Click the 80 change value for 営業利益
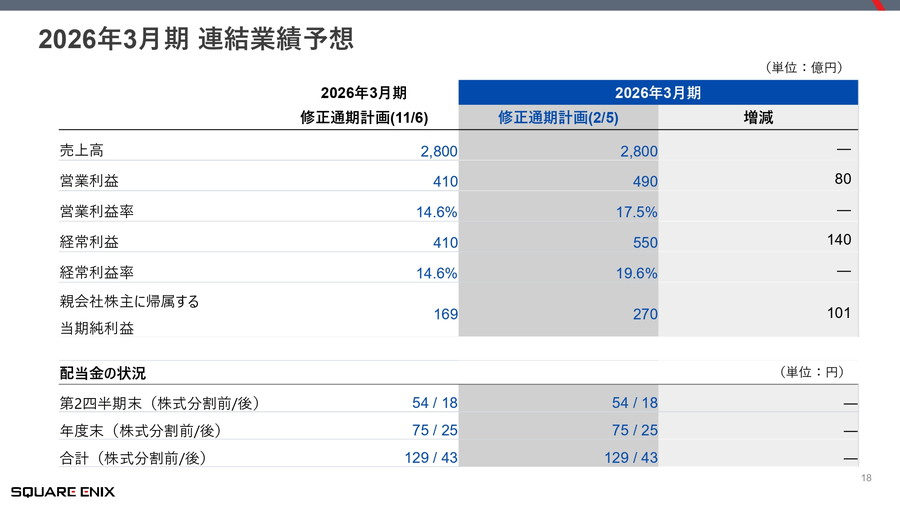900x506 pixels. click(842, 180)
